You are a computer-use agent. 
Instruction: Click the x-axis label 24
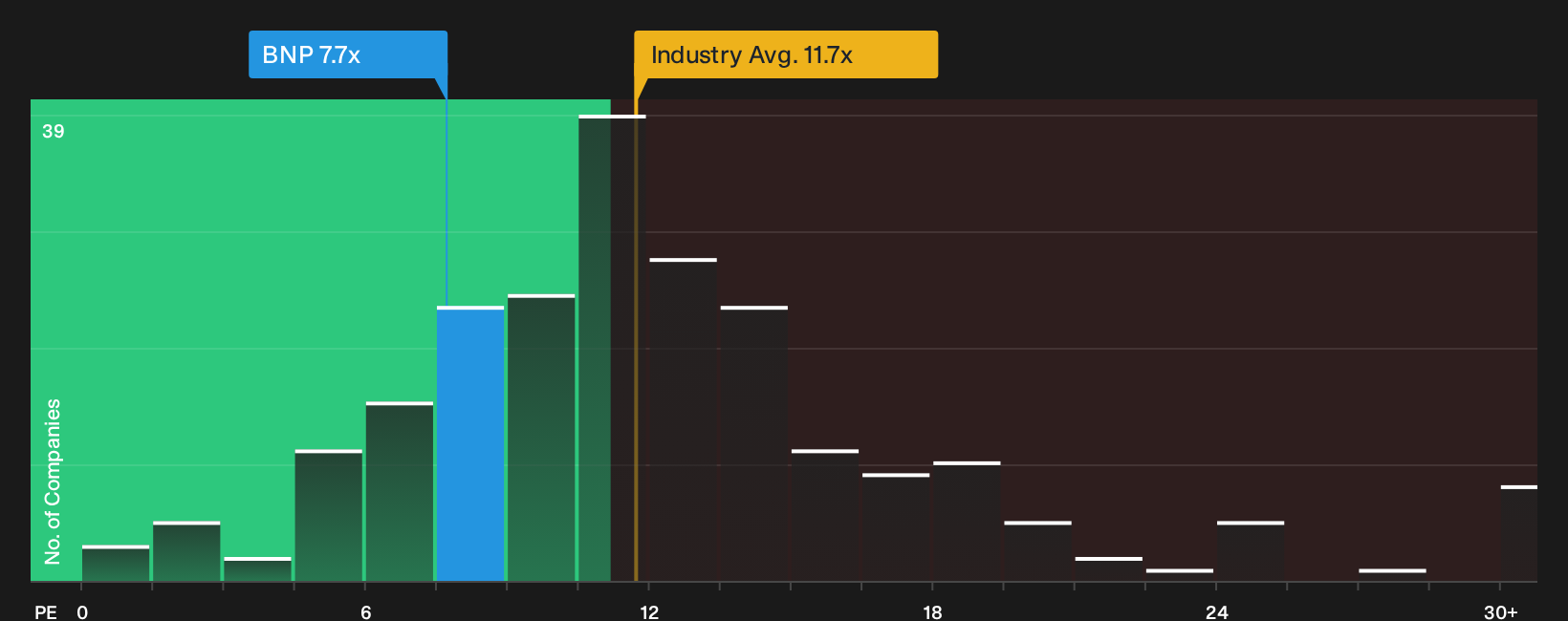point(1216,611)
